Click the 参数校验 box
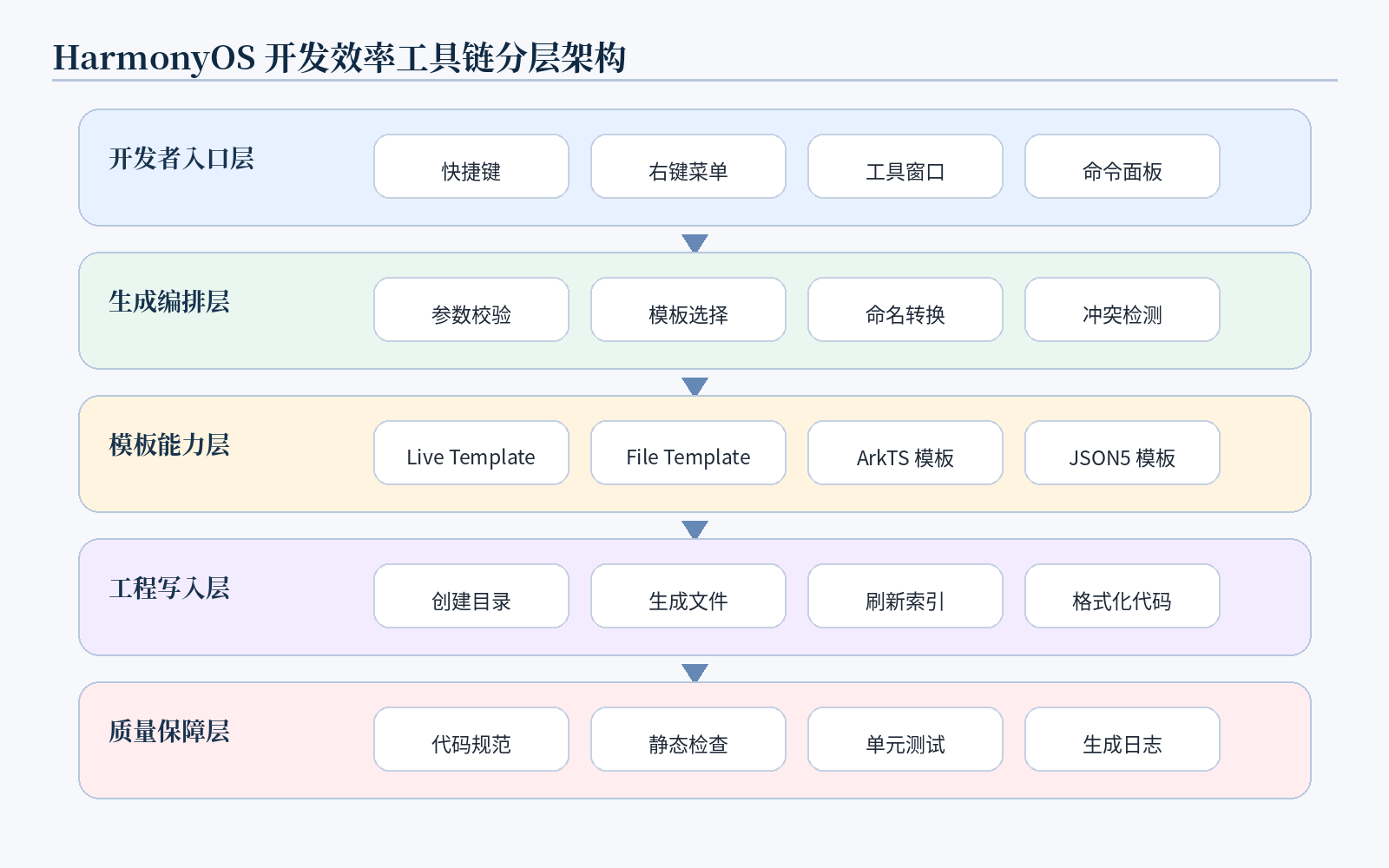 click(x=471, y=310)
